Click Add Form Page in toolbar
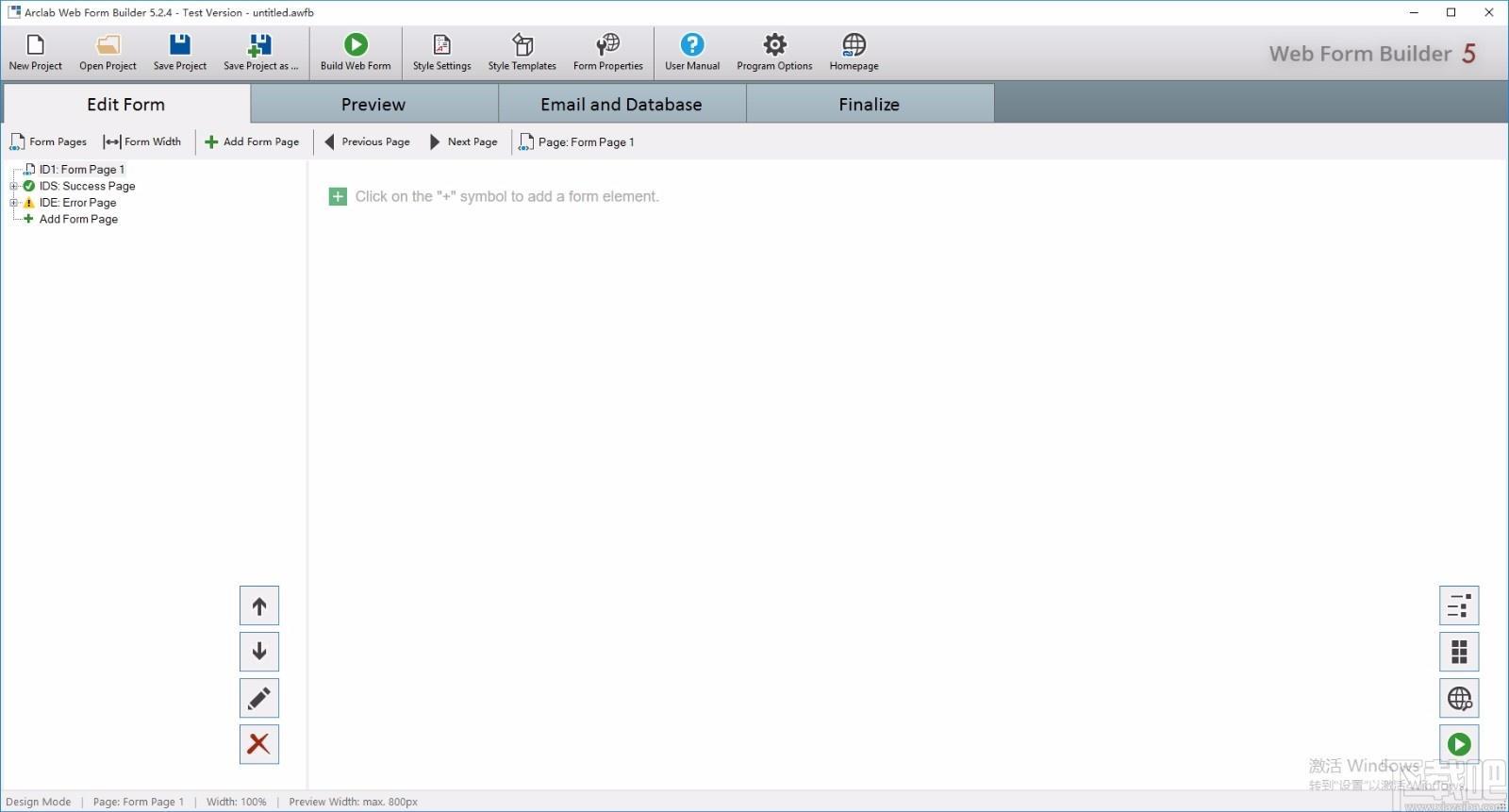Viewport: 1509px width, 812px height. [252, 141]
